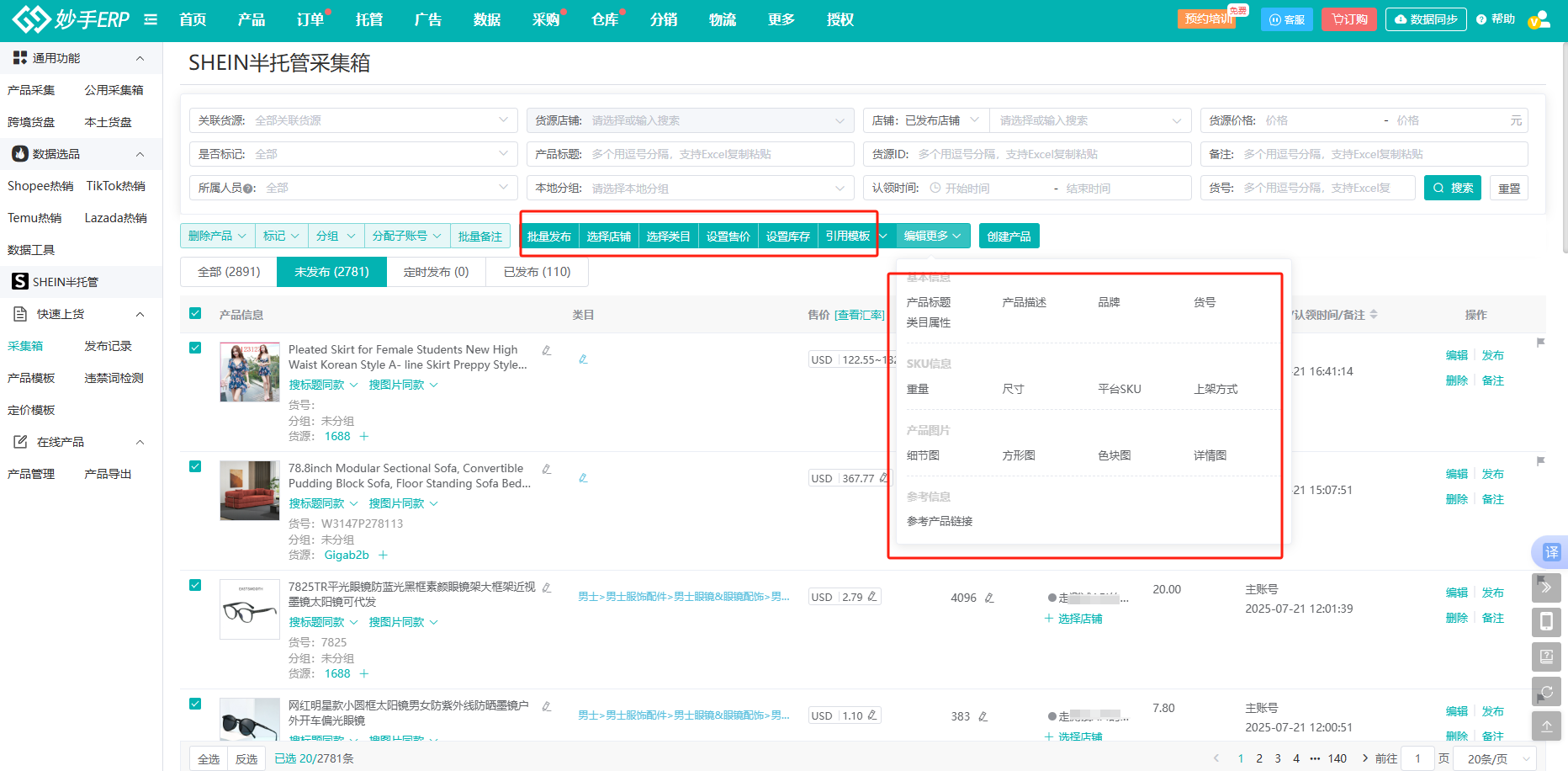Select 参考产品链接 in edit menu
The height and width of the screenshot is (771, 1568).
[940, 521]
